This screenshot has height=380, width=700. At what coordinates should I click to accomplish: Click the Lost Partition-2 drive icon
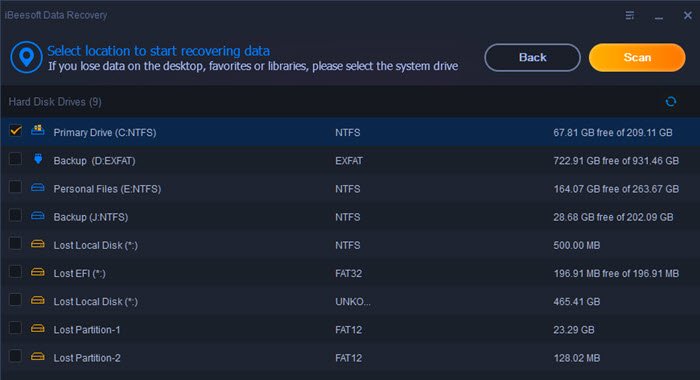[38, 356]
